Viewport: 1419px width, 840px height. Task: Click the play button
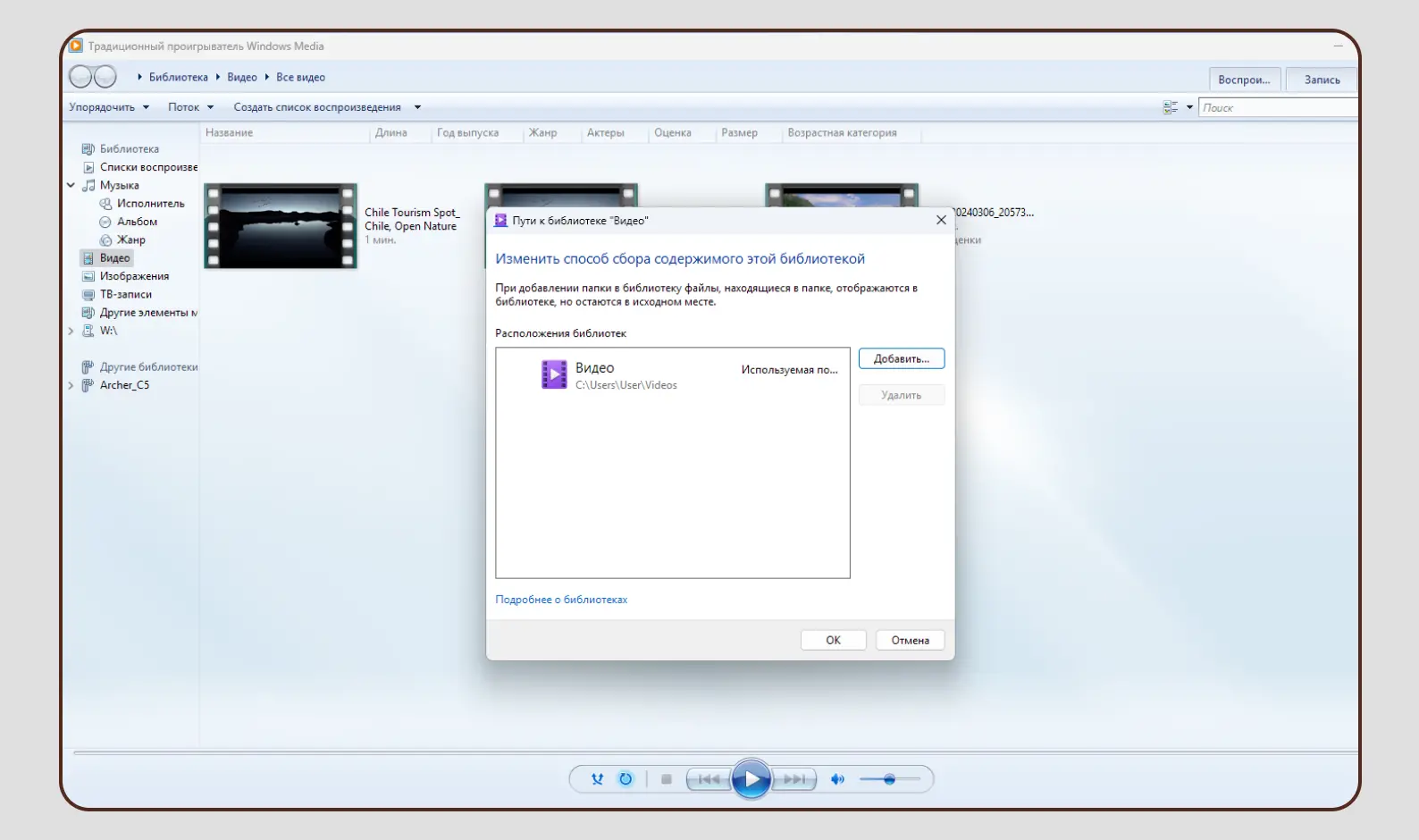[751, 779]
